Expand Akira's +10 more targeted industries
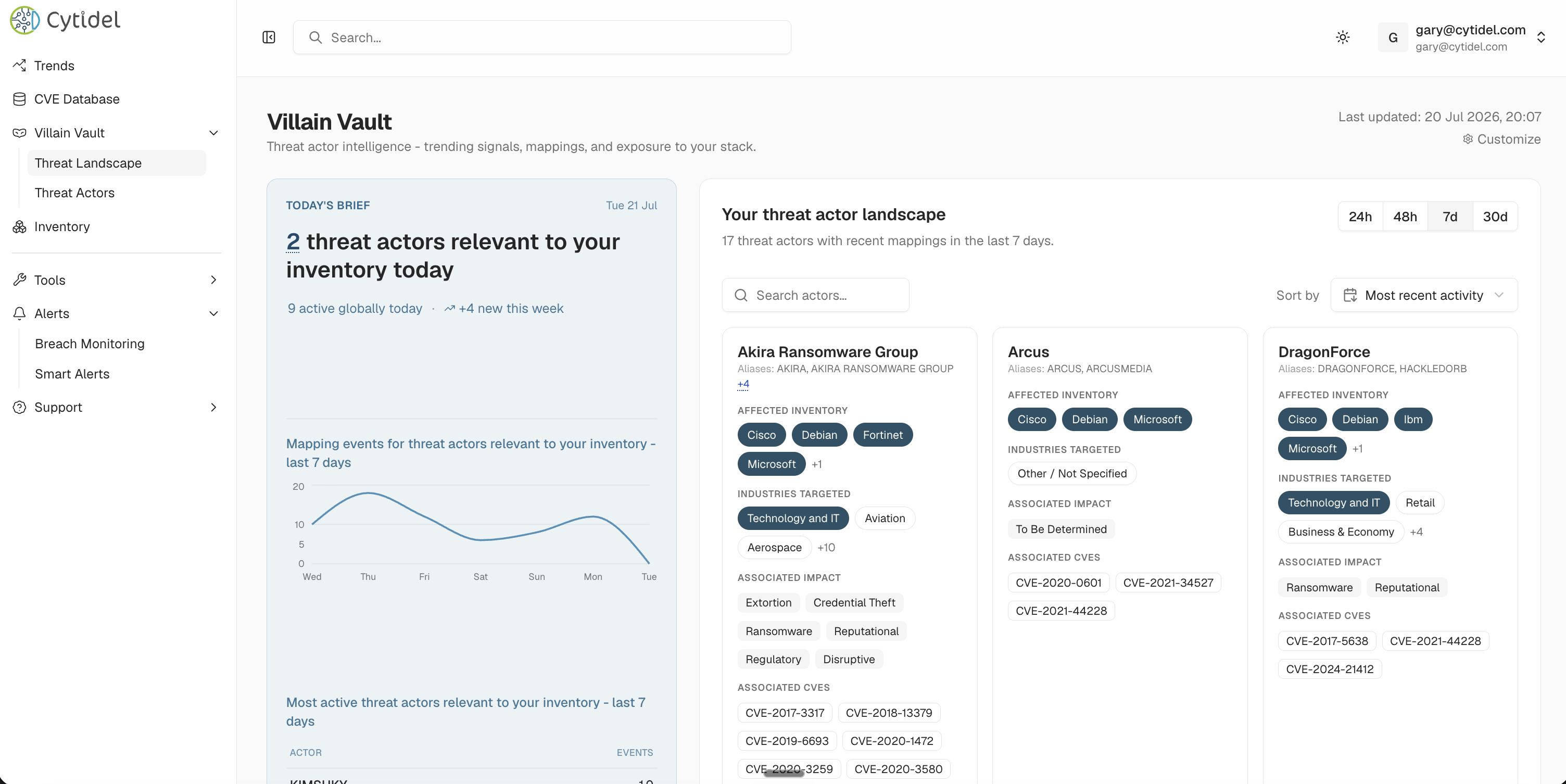1566x784 pixels. (826, 548)
